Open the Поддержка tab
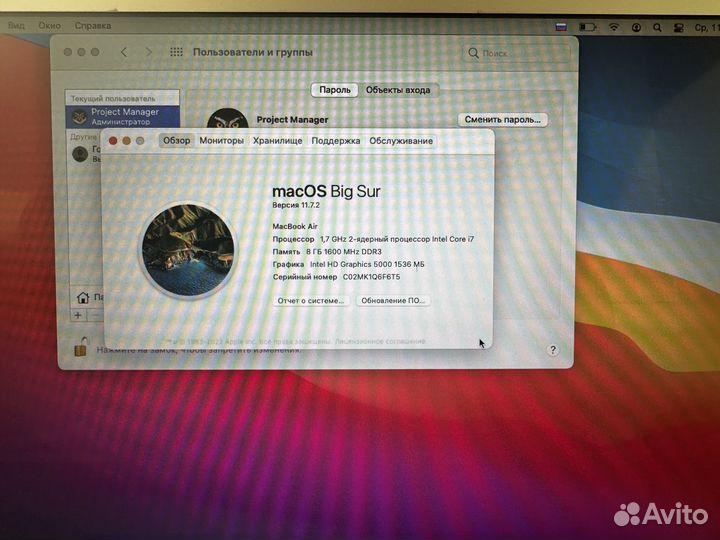Viewport: 720px width, 540px height. pyautogui.click(x=336, y=141)
